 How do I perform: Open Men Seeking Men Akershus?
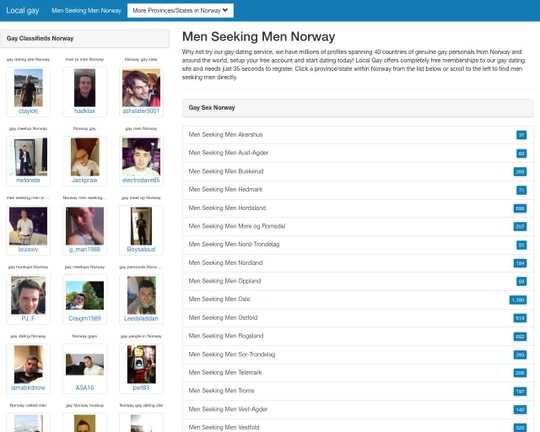[x=358, y=135]
